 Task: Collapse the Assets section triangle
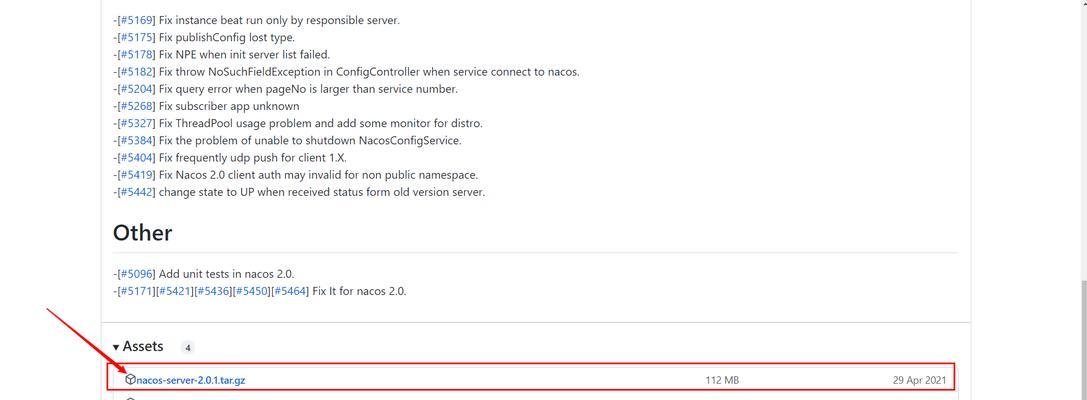(116, 347)
